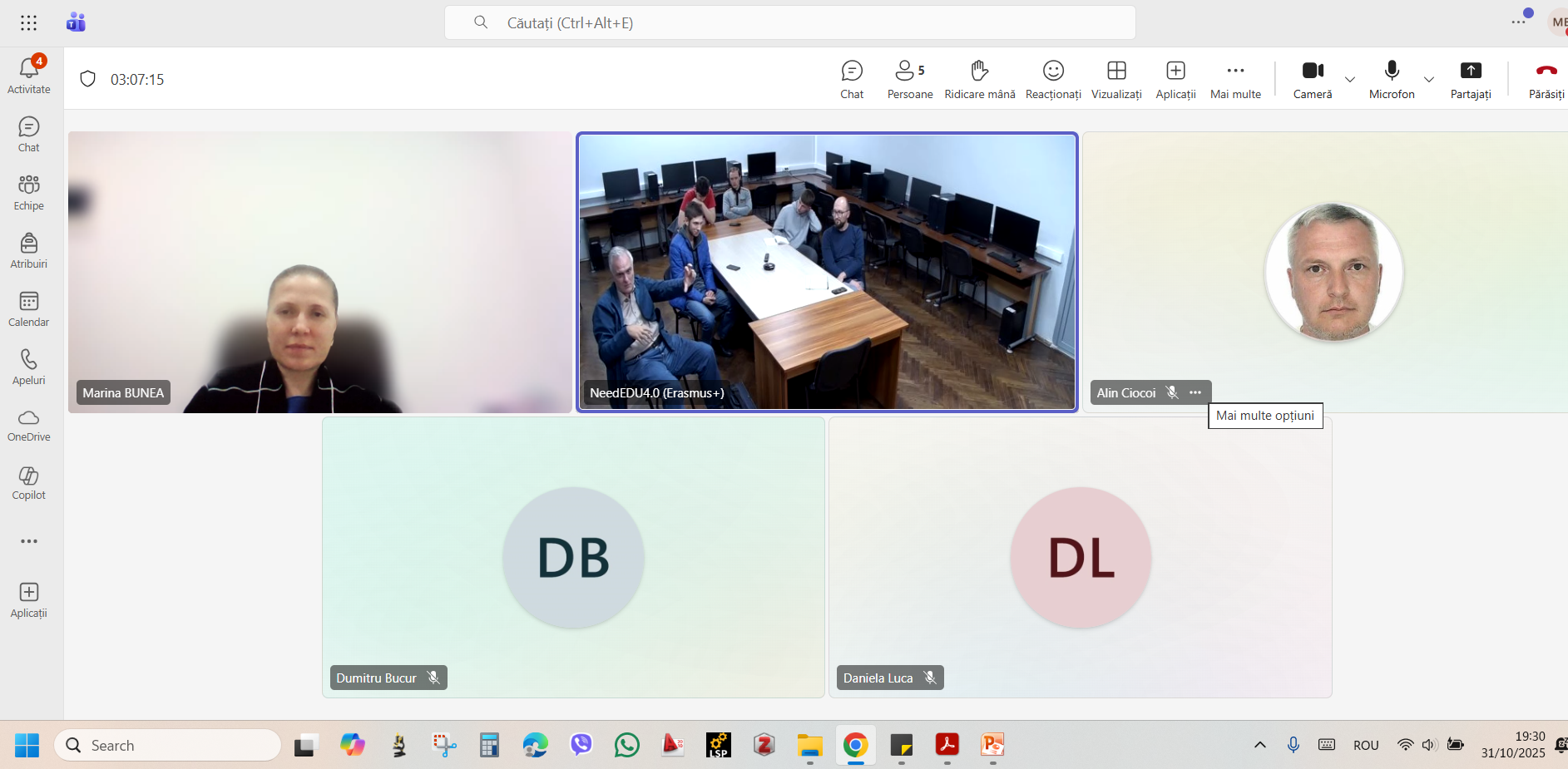Open Copilot in the left sidebar
This screenshot has height=769, width=1568.
tap(29, 482)
